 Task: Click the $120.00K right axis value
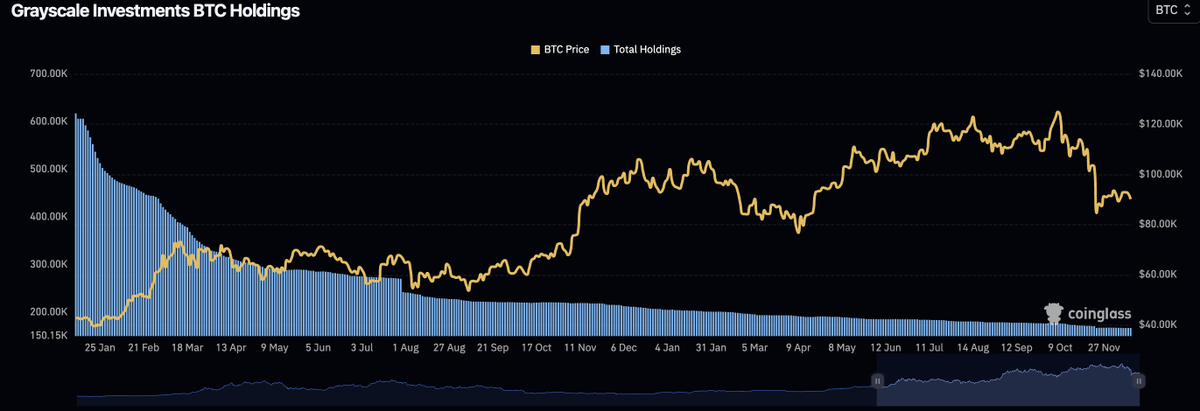[1161, 124]
